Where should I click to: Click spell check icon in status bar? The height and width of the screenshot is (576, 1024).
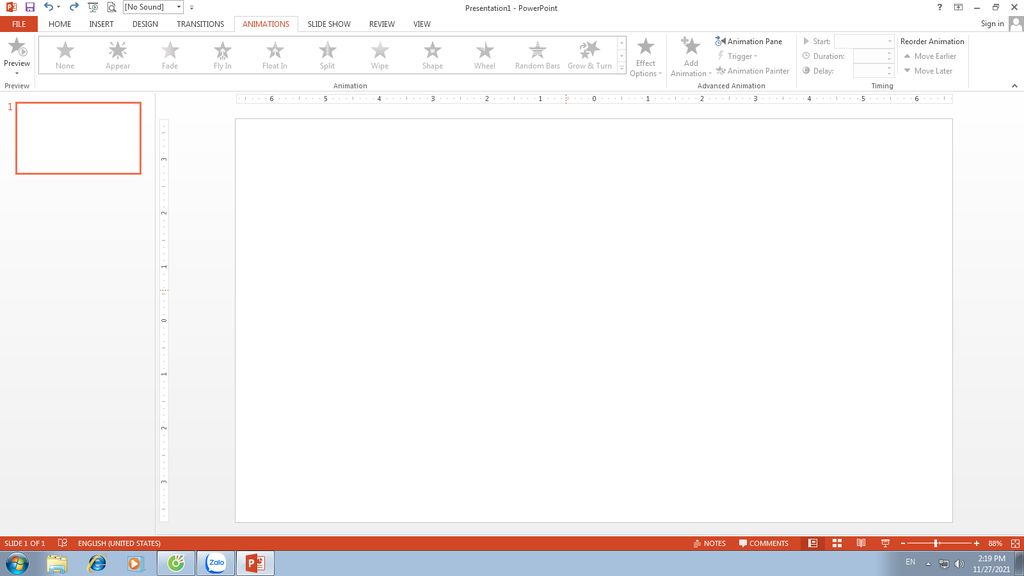click(63, 543)
